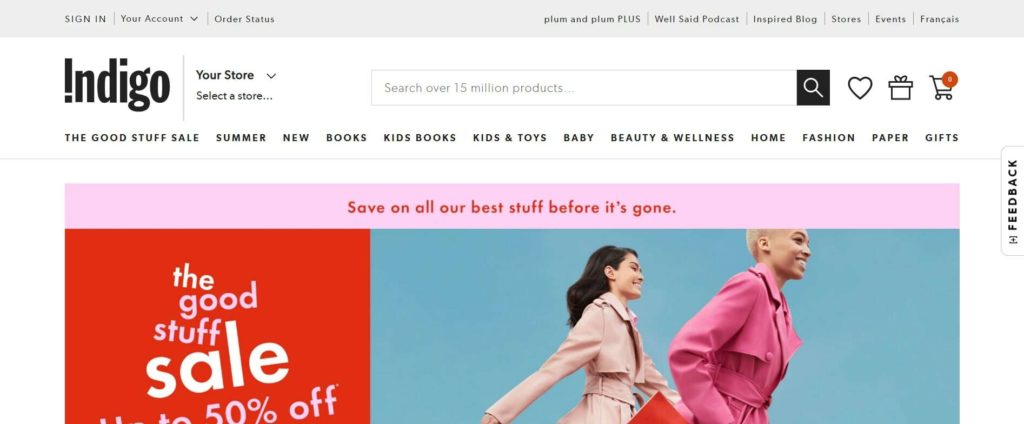Open the Well Said Podcast link
This screenshot has height=424, width=1024.
pyautogui.click(x=697, y=19)
